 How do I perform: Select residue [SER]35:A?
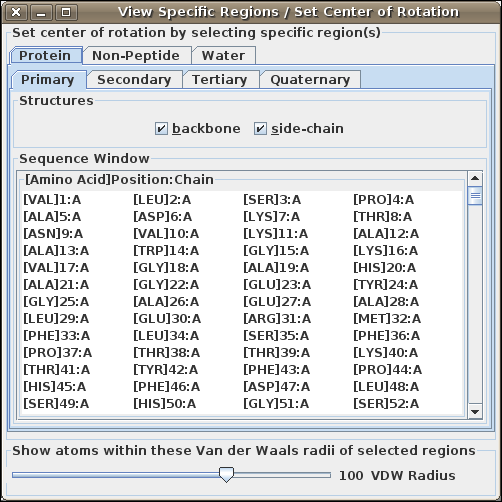click(x=276, y=336)
